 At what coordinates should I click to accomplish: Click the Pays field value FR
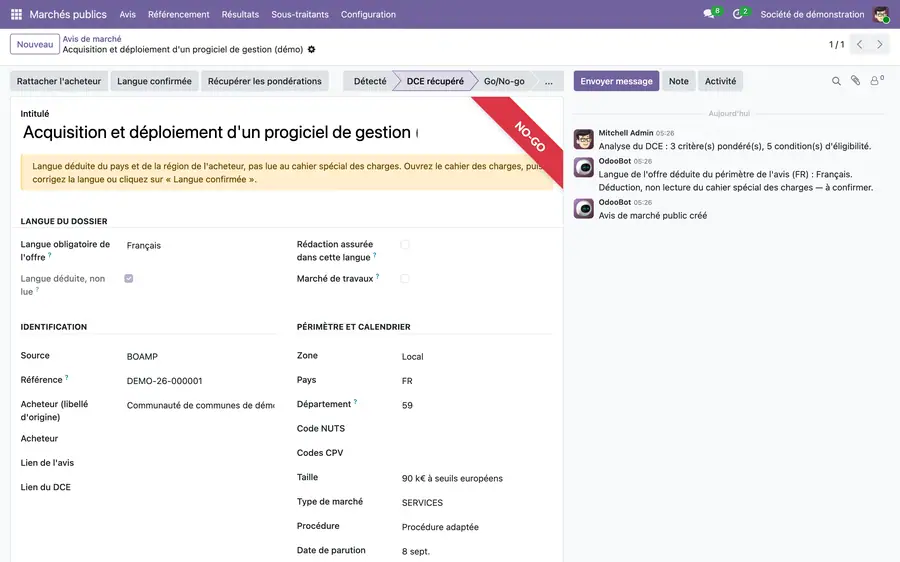(476, 381)
